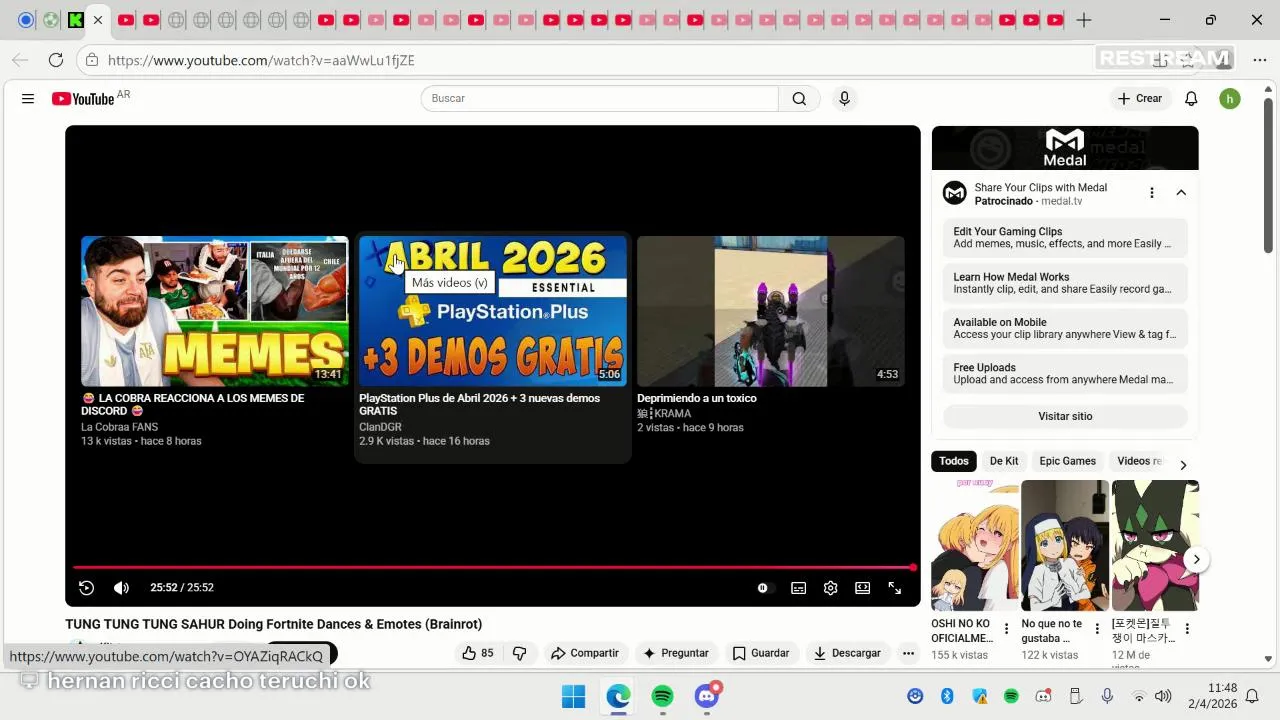Open a new browser tab
The height and width of the screenshot is (720, 1280).
pyautogui.click(x=1084, y=20)
